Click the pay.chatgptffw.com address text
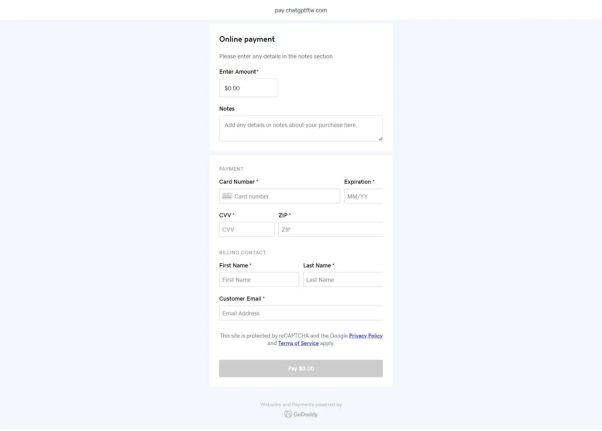 coord(301,10)
